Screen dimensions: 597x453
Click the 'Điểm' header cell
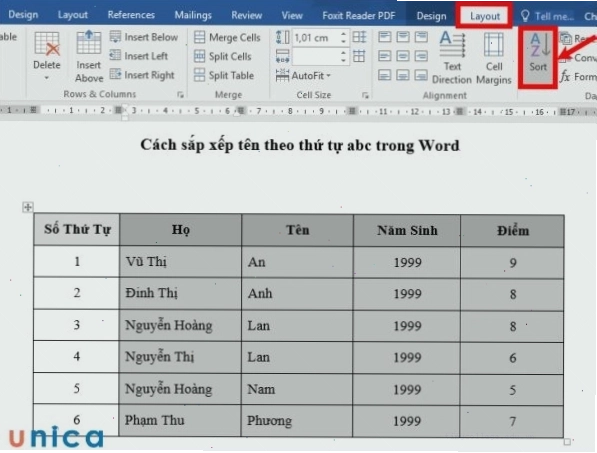point(512,231)
